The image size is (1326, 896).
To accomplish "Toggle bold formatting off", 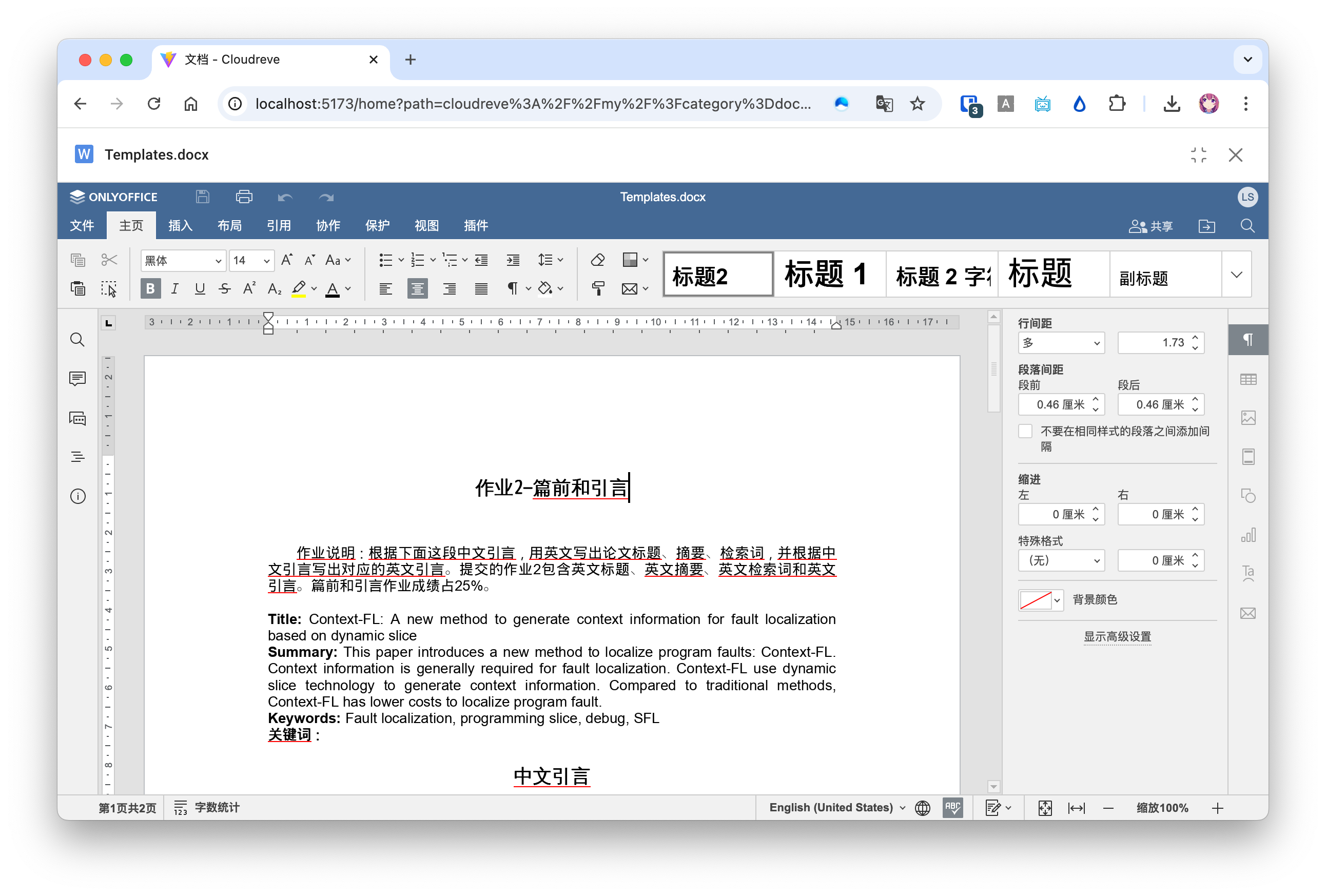I will [150, 288].
